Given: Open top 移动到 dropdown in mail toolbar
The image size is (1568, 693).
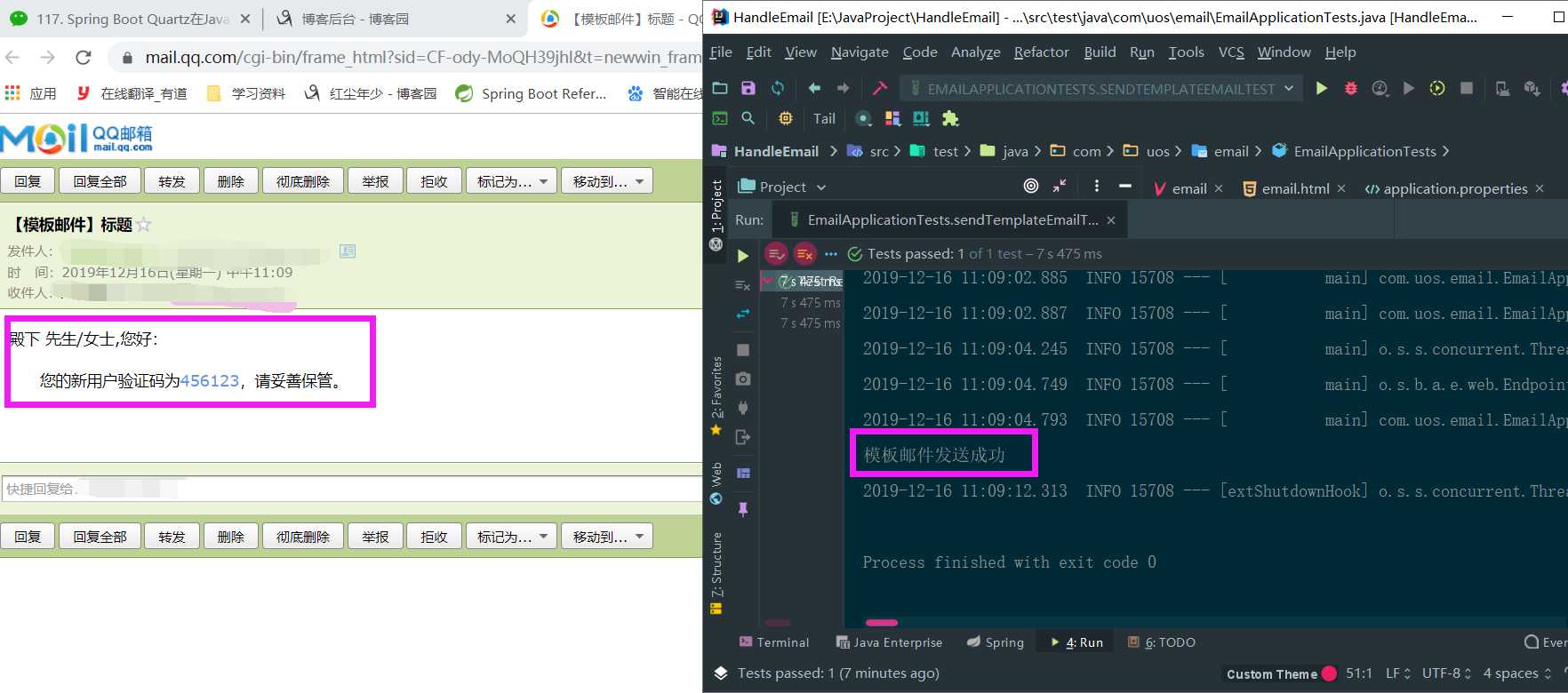Looking at the screenshot, I should [608, 181].
